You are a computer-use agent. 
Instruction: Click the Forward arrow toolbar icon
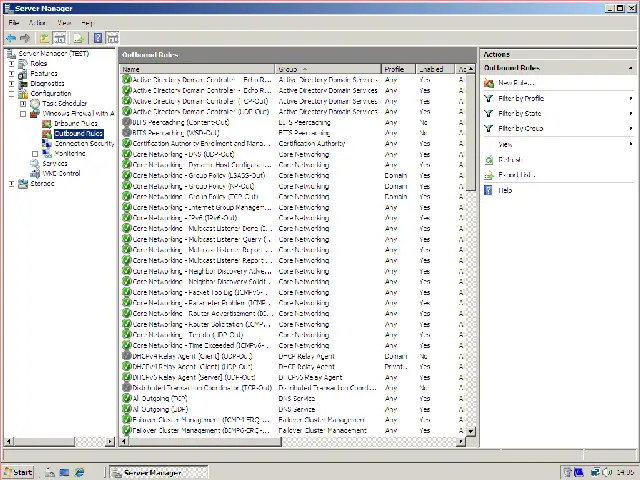25,38
